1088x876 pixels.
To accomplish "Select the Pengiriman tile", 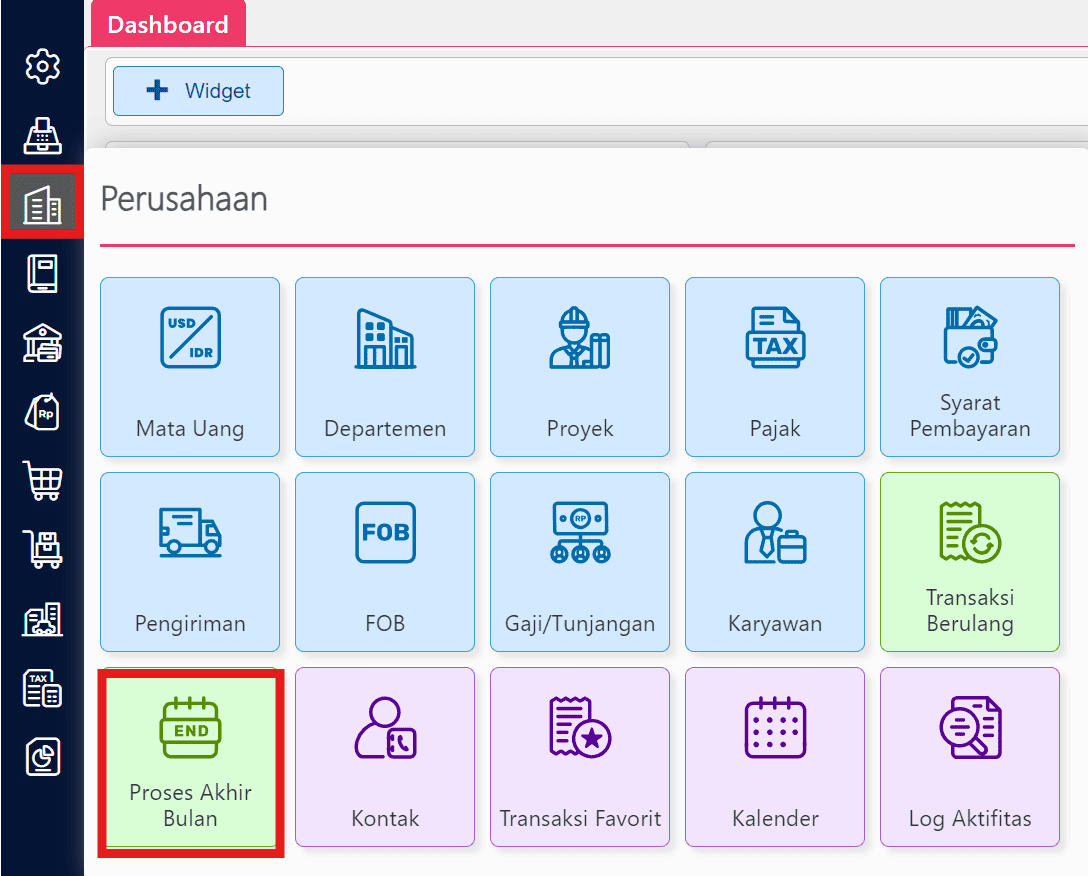I will pyautogui.click(x=189, y=562).
